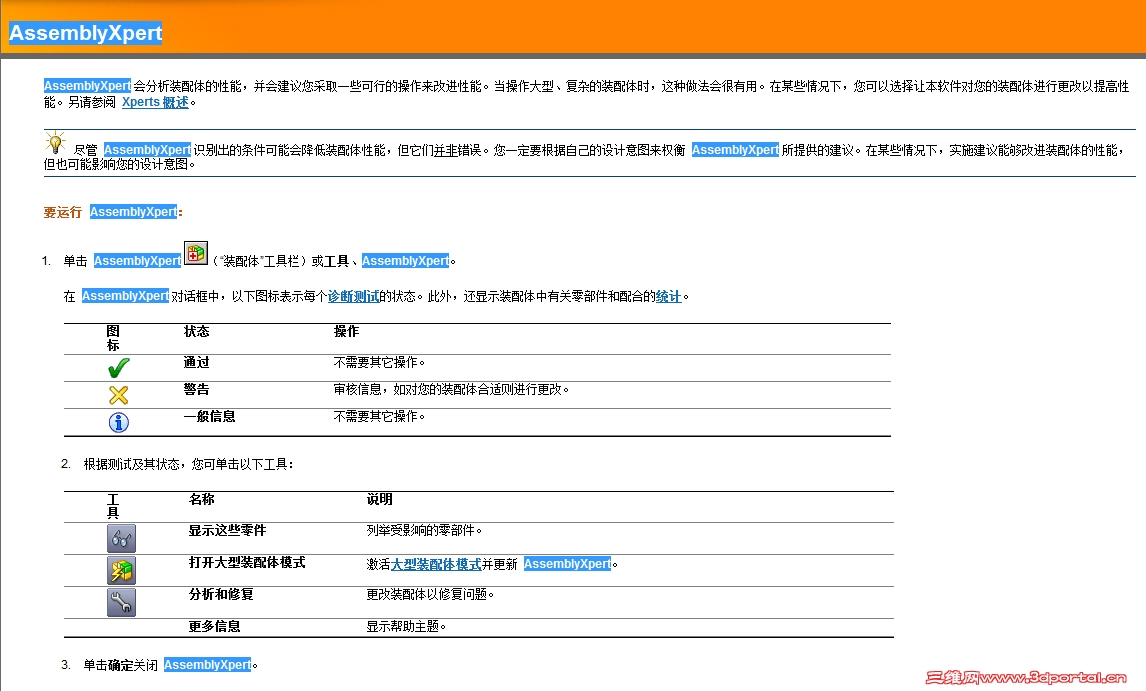Image resolution: width=1146 pixels, height=691 pixels.
Task: Open the Xperts 概述 link
Action: [155, 102]
